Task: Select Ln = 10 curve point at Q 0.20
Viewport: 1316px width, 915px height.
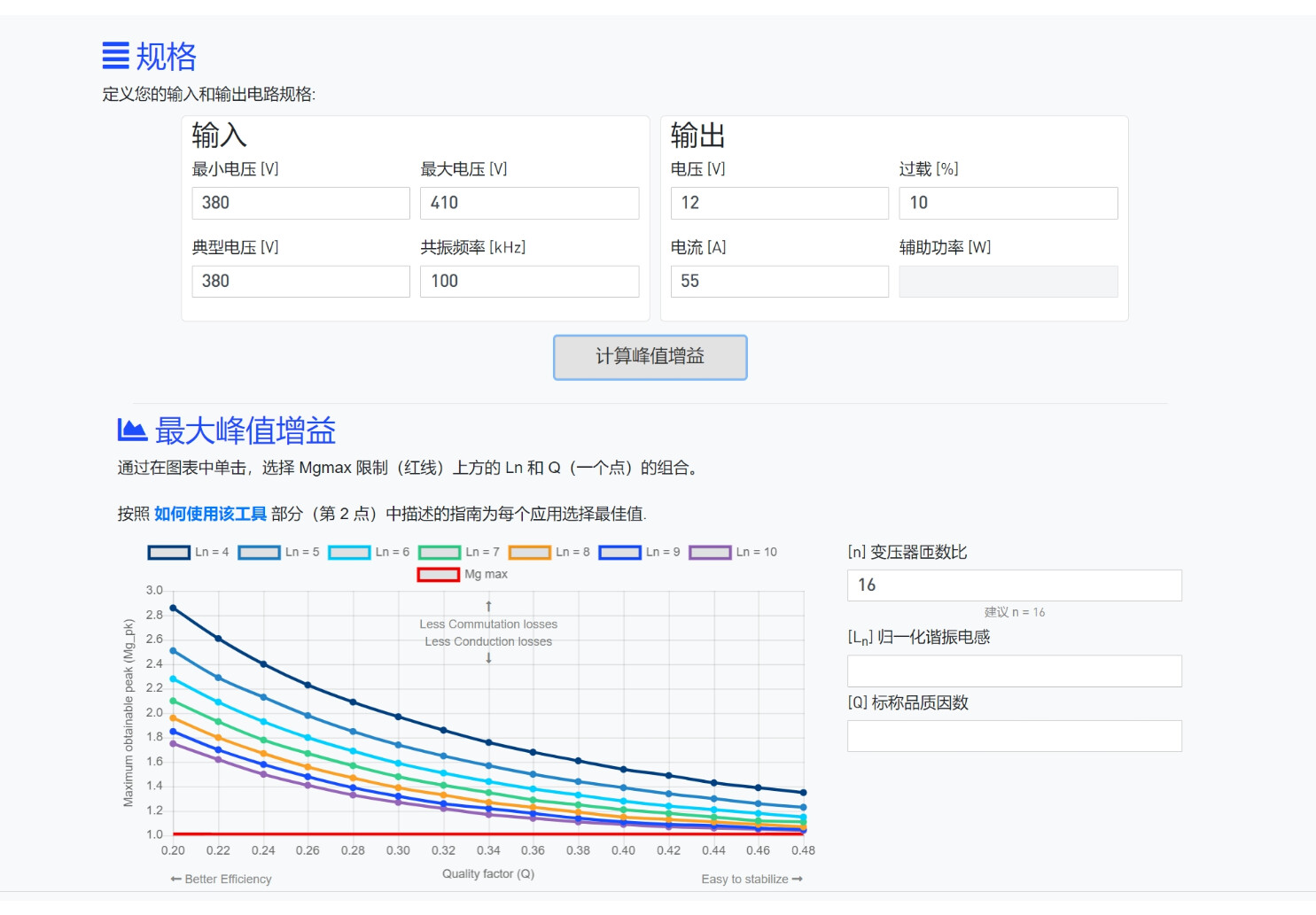Action: point(173,743)
